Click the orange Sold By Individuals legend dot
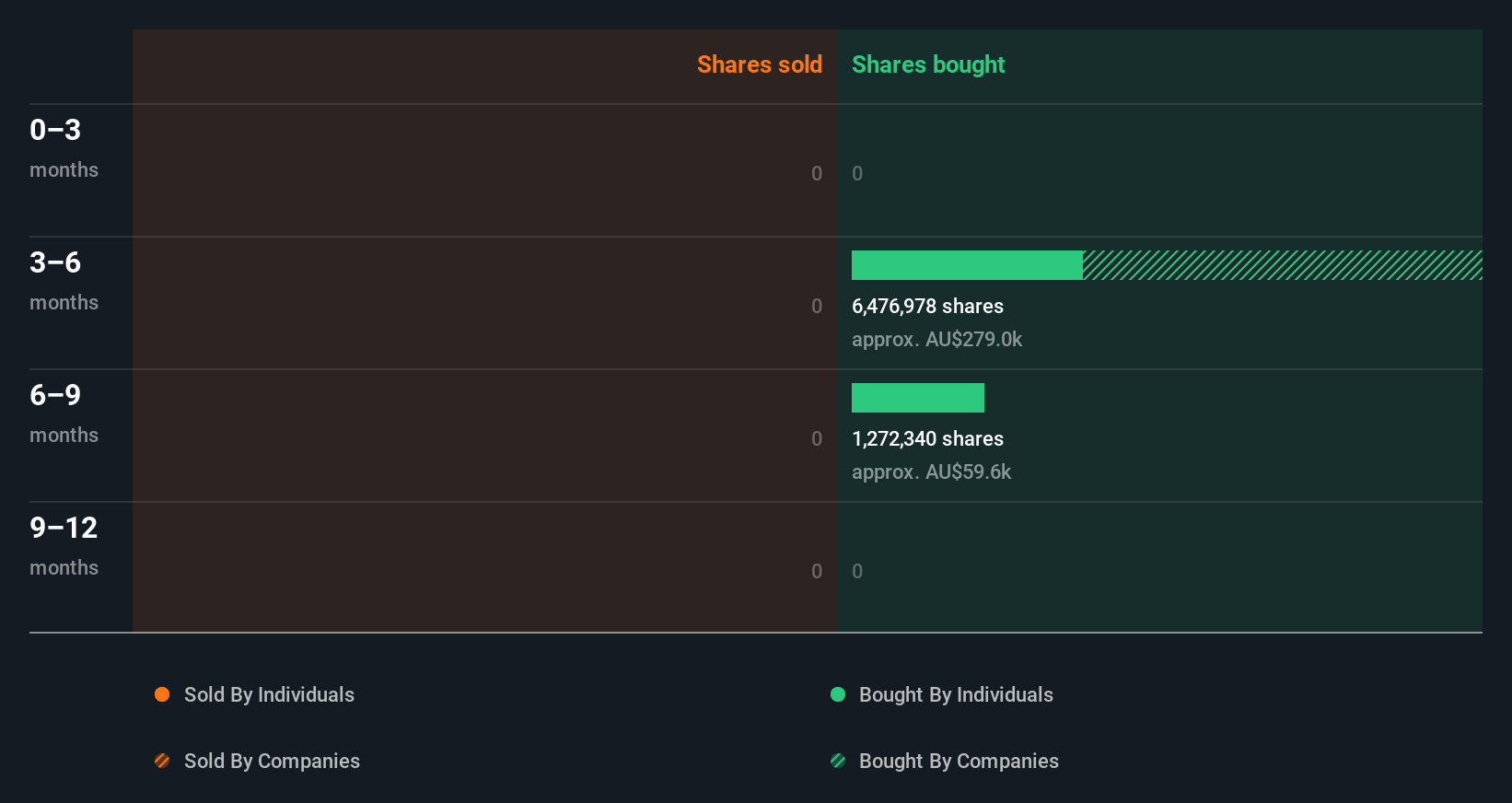The width and height of the screenshot is (1512, 803). (162, 694)
